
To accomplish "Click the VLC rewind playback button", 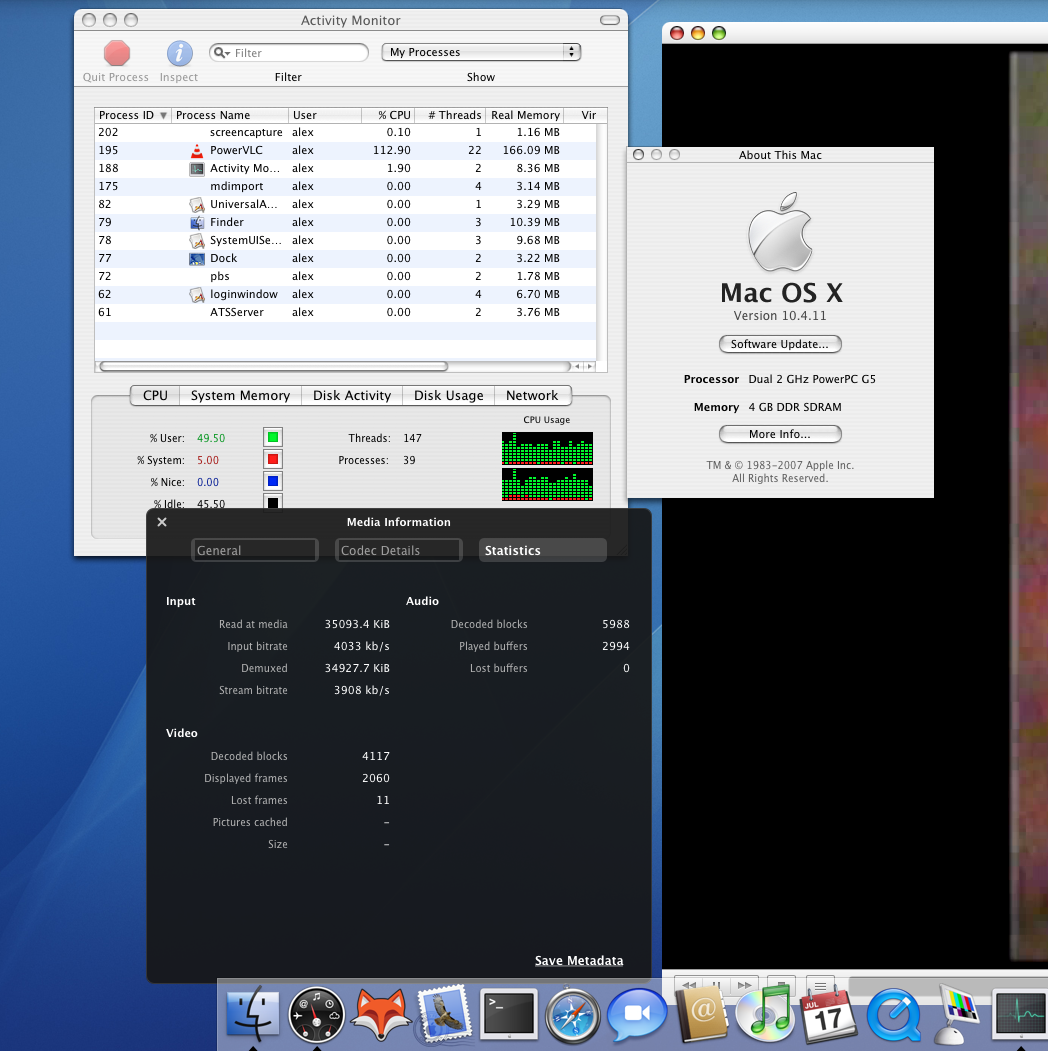I will [689, 985].
